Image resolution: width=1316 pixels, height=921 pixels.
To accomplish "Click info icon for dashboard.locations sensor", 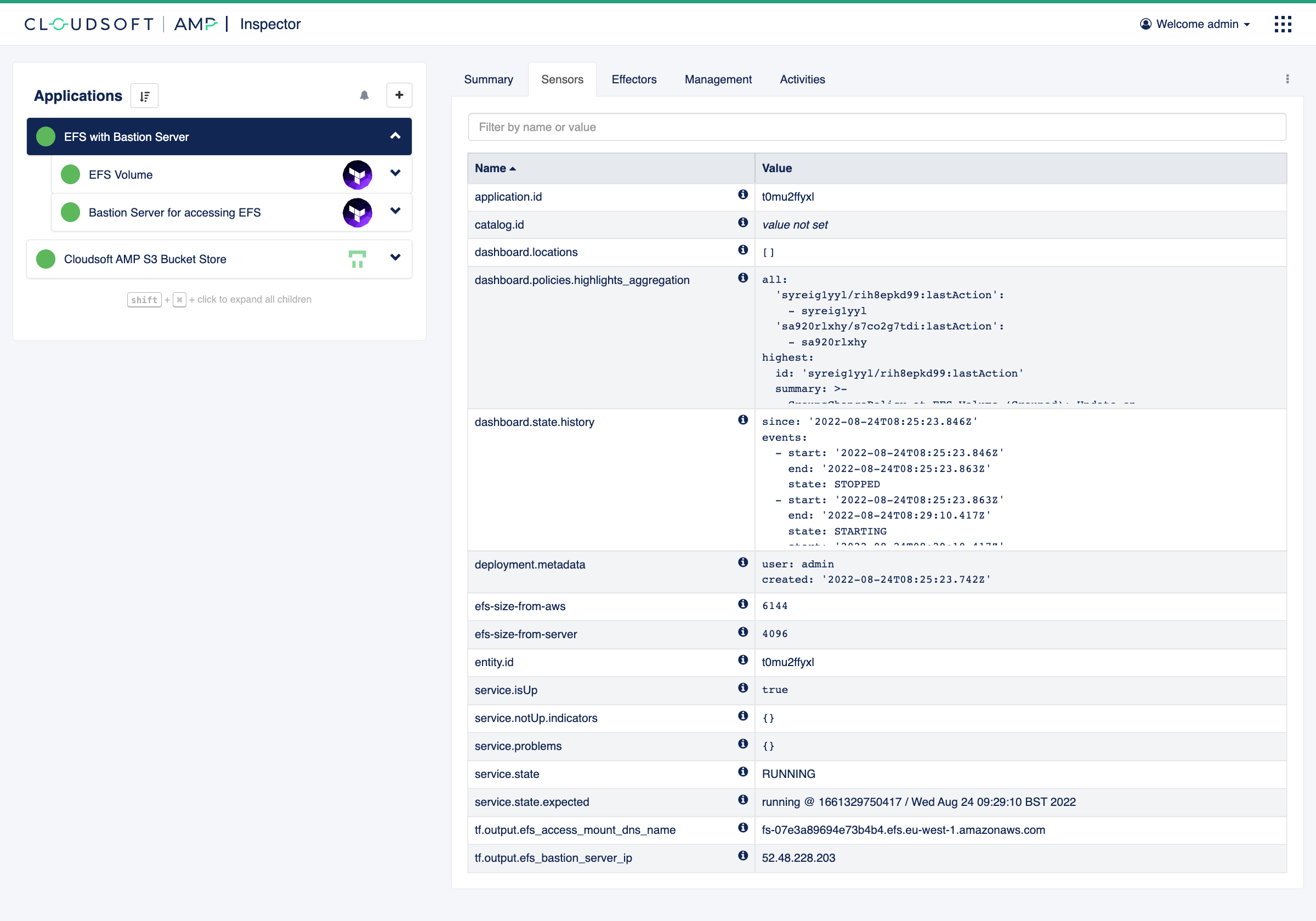I will click(743, 250).
